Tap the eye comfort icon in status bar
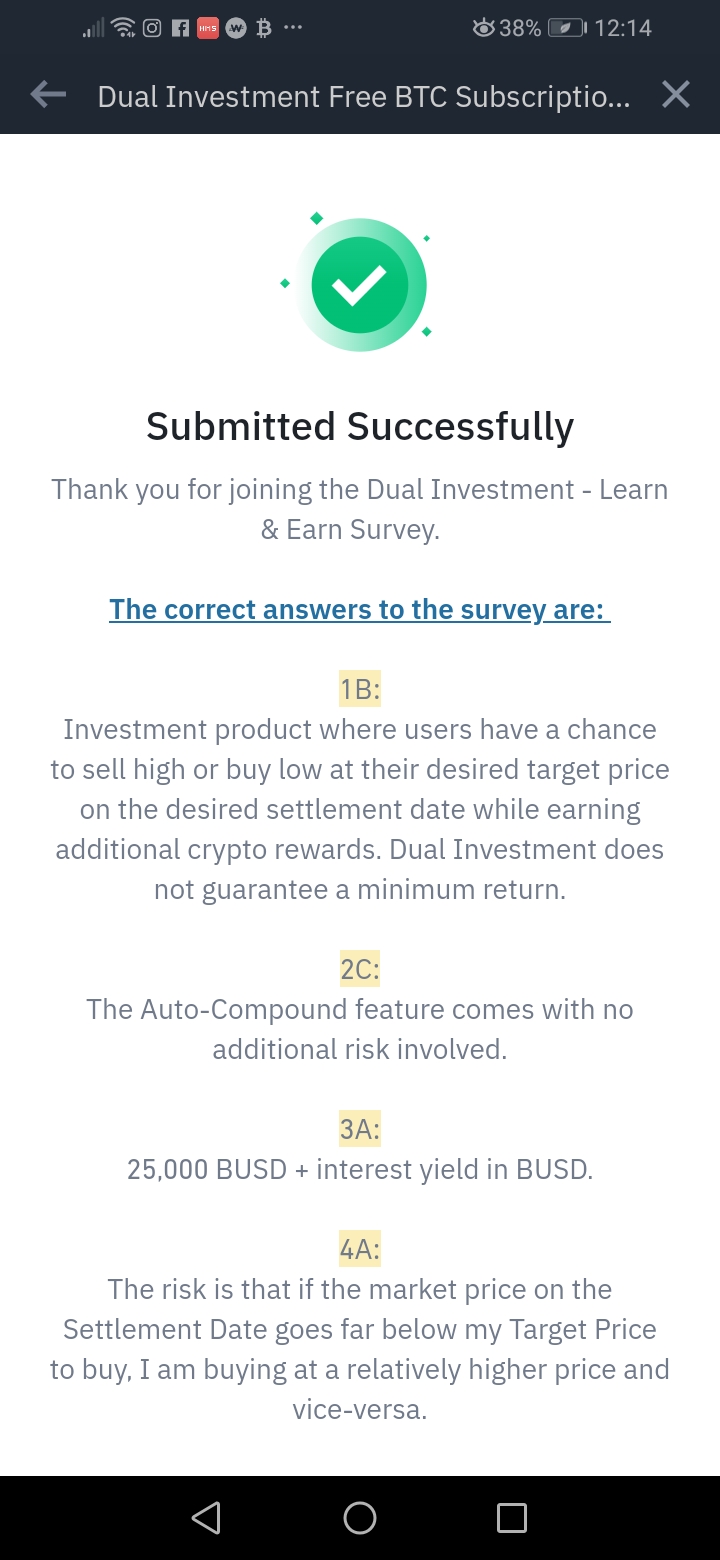 pos(484,28)
